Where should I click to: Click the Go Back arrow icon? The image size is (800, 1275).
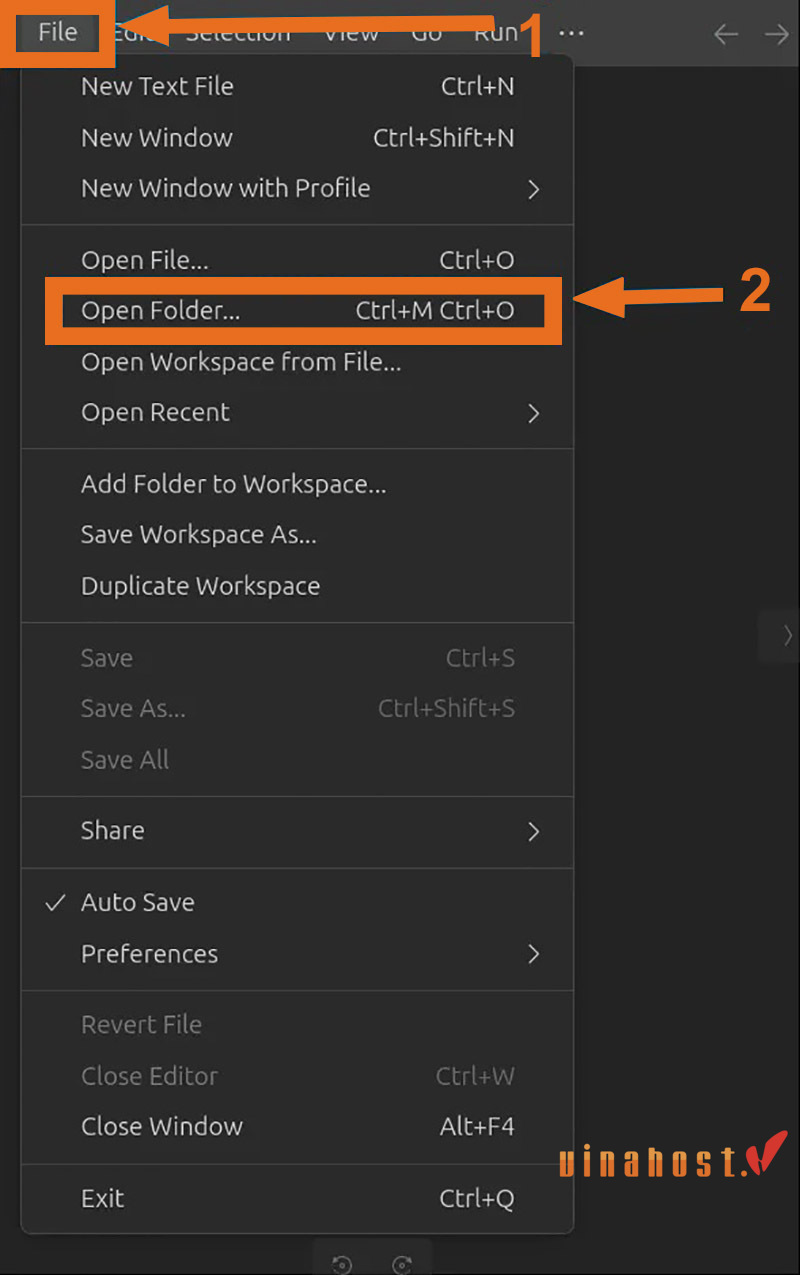click(x=726, y=34)
